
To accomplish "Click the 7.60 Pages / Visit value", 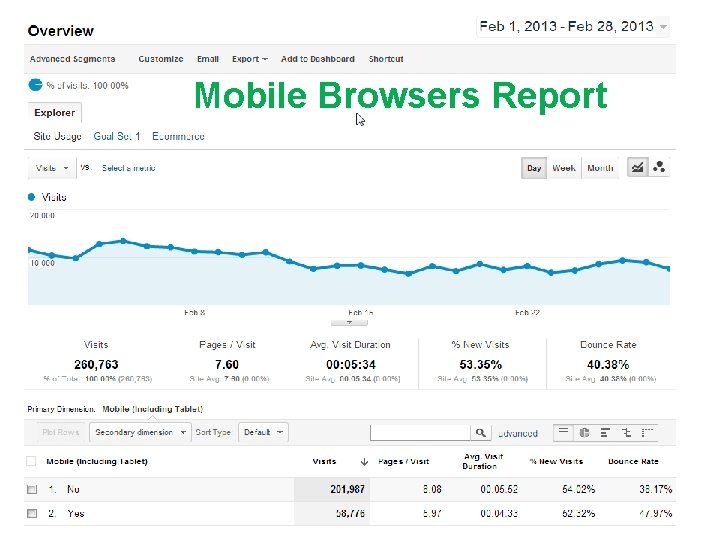I will 227,365.
